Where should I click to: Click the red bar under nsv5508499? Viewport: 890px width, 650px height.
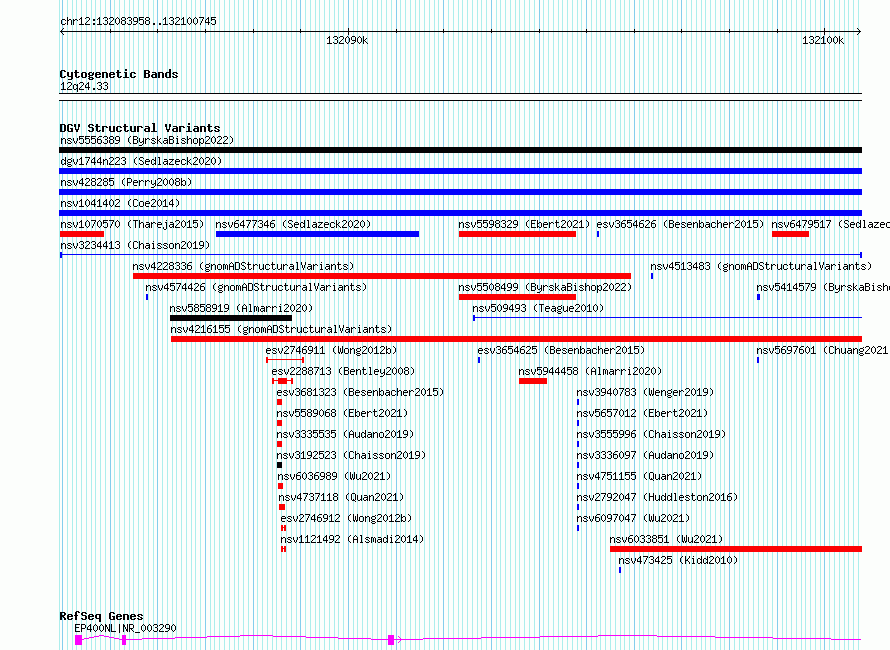click(517, 297)
